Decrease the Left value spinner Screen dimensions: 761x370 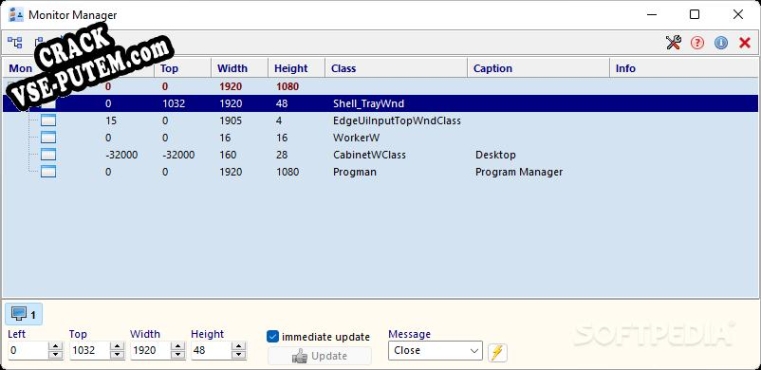point(56,355)
